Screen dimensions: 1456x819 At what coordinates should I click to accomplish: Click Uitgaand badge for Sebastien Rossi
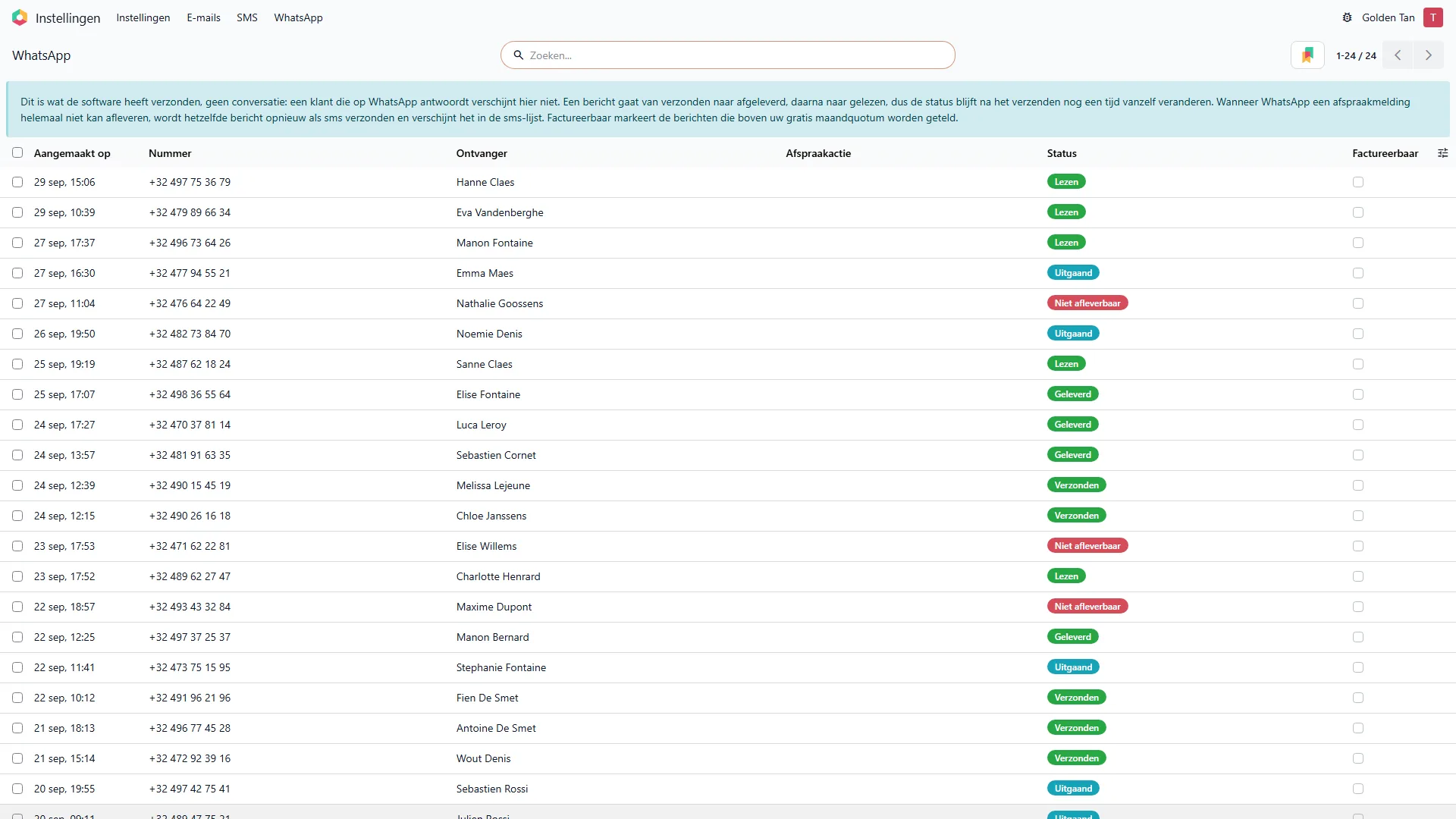click(x=1073, y=789)
